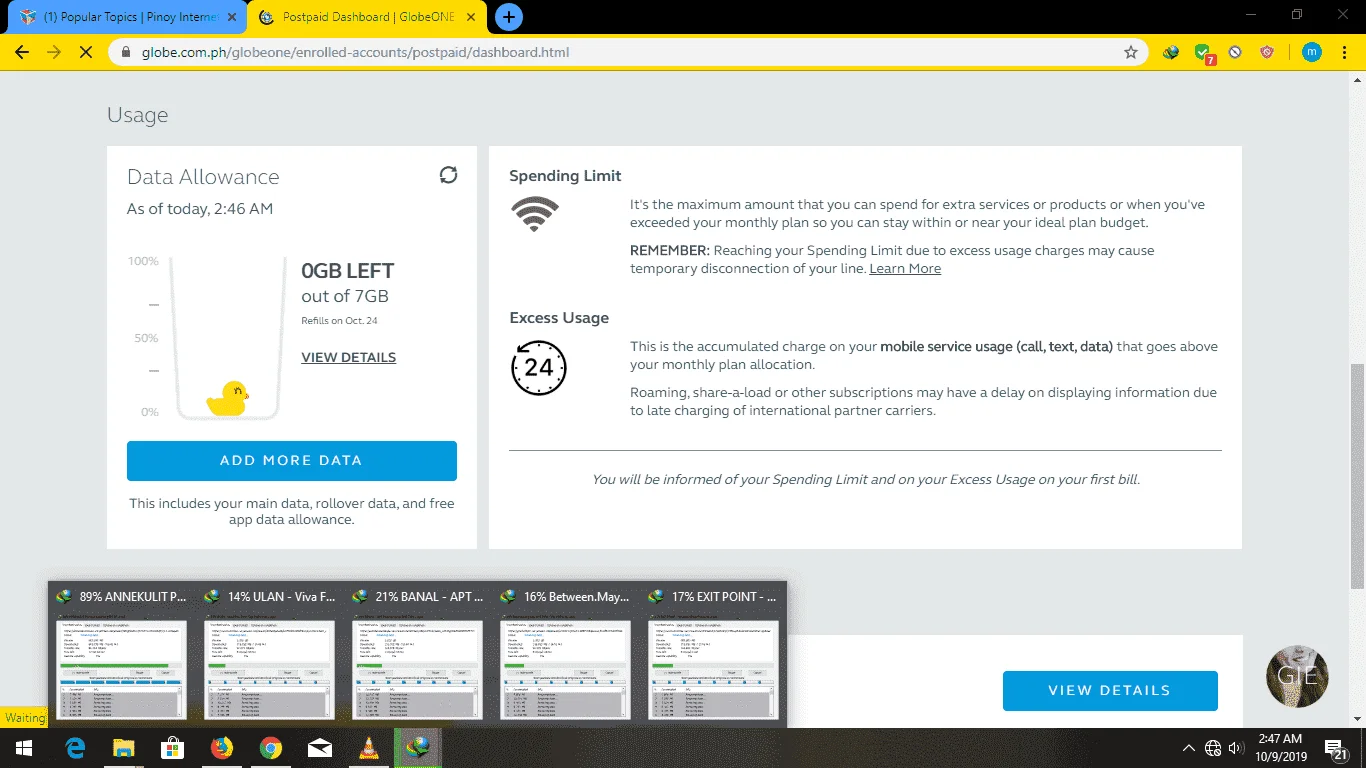Open the Chrome three-dot menu
The image size is (1366, 768).
[1344, 52]
